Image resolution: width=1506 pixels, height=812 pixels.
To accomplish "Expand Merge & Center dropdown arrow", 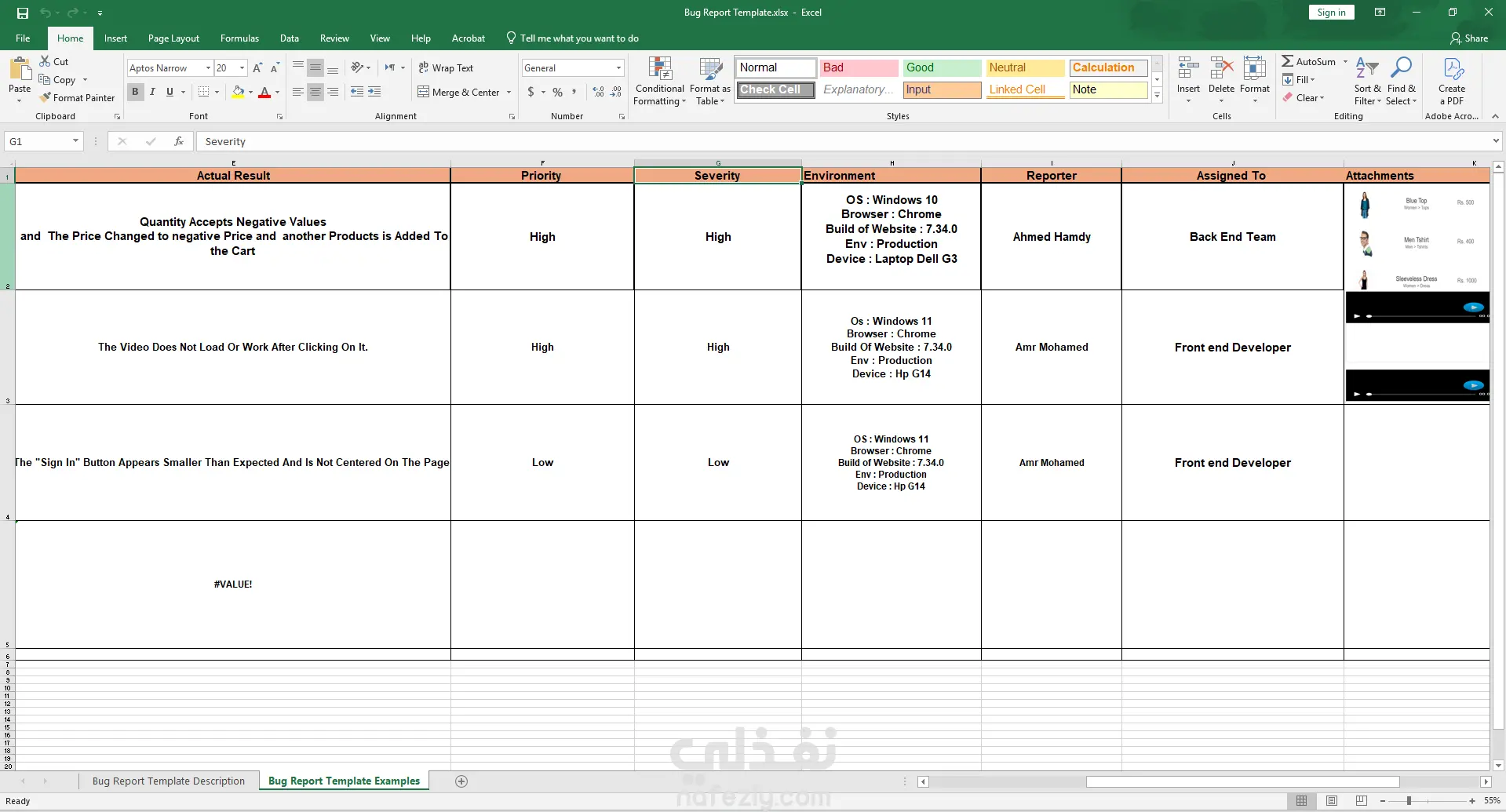I will coord(509,92).
